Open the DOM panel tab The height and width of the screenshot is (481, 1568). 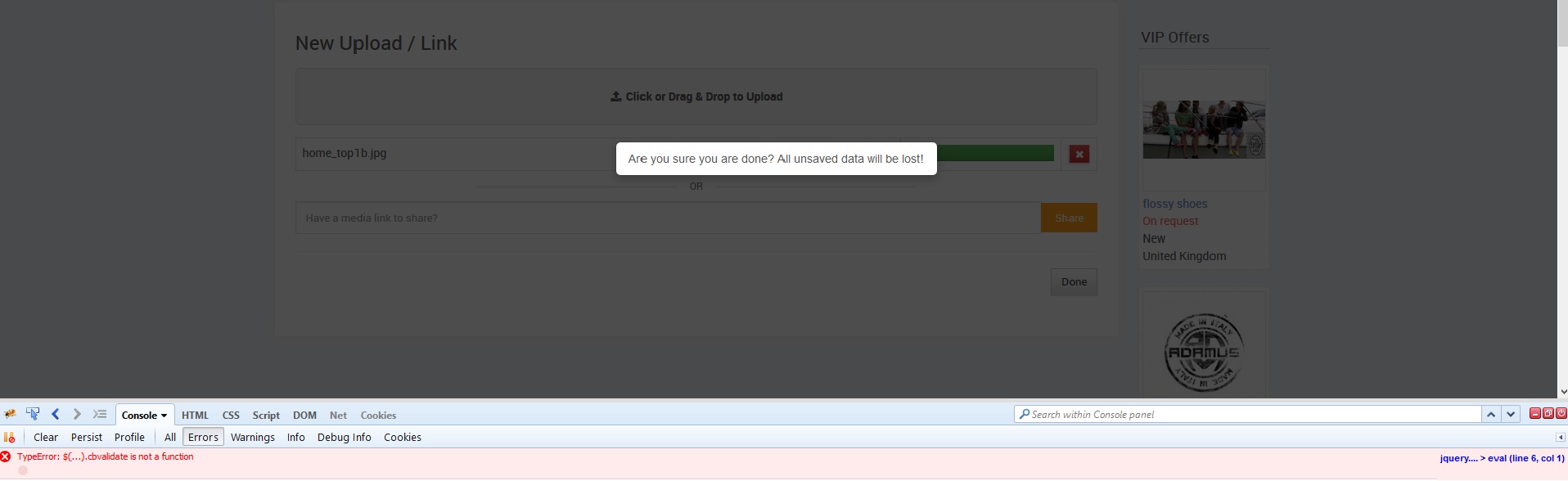[x=304, y=416]
